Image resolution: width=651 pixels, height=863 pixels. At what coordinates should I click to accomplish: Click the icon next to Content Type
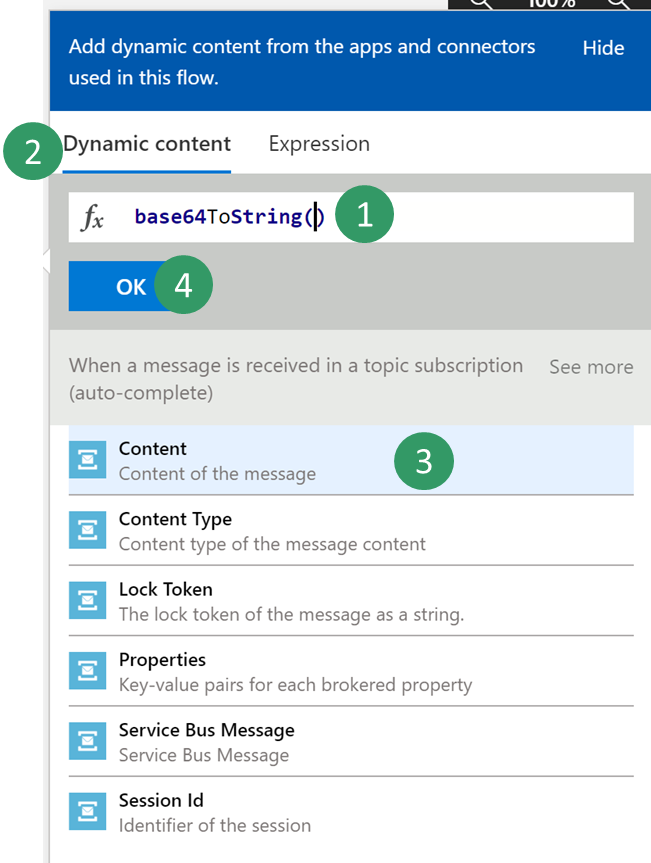pyautogui.click(x=88, y=530)
